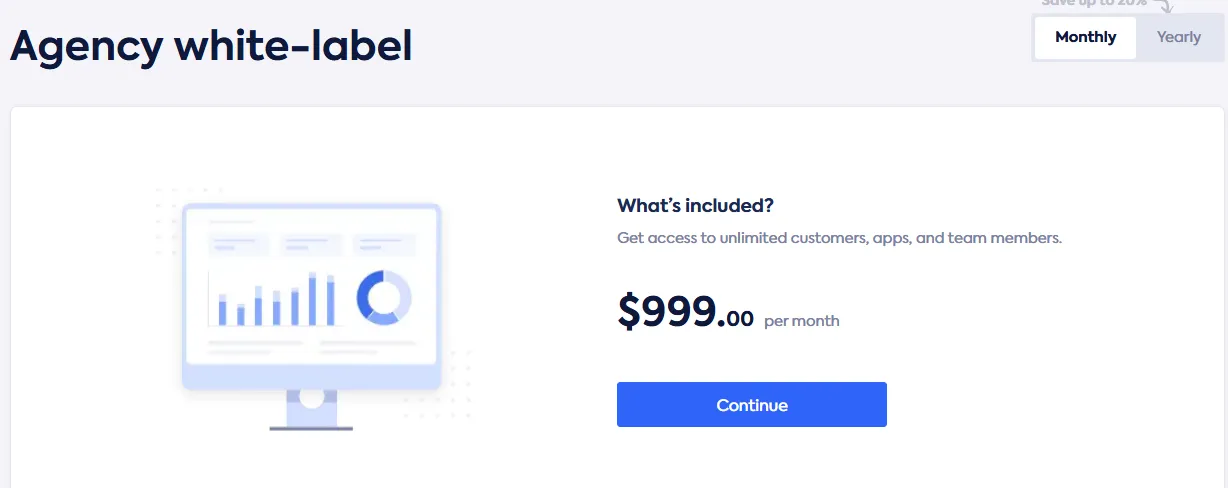Select the Monthly billing option
Image resolution: width=1228 pixels, height=488 pixels.
click(1085, 38)
